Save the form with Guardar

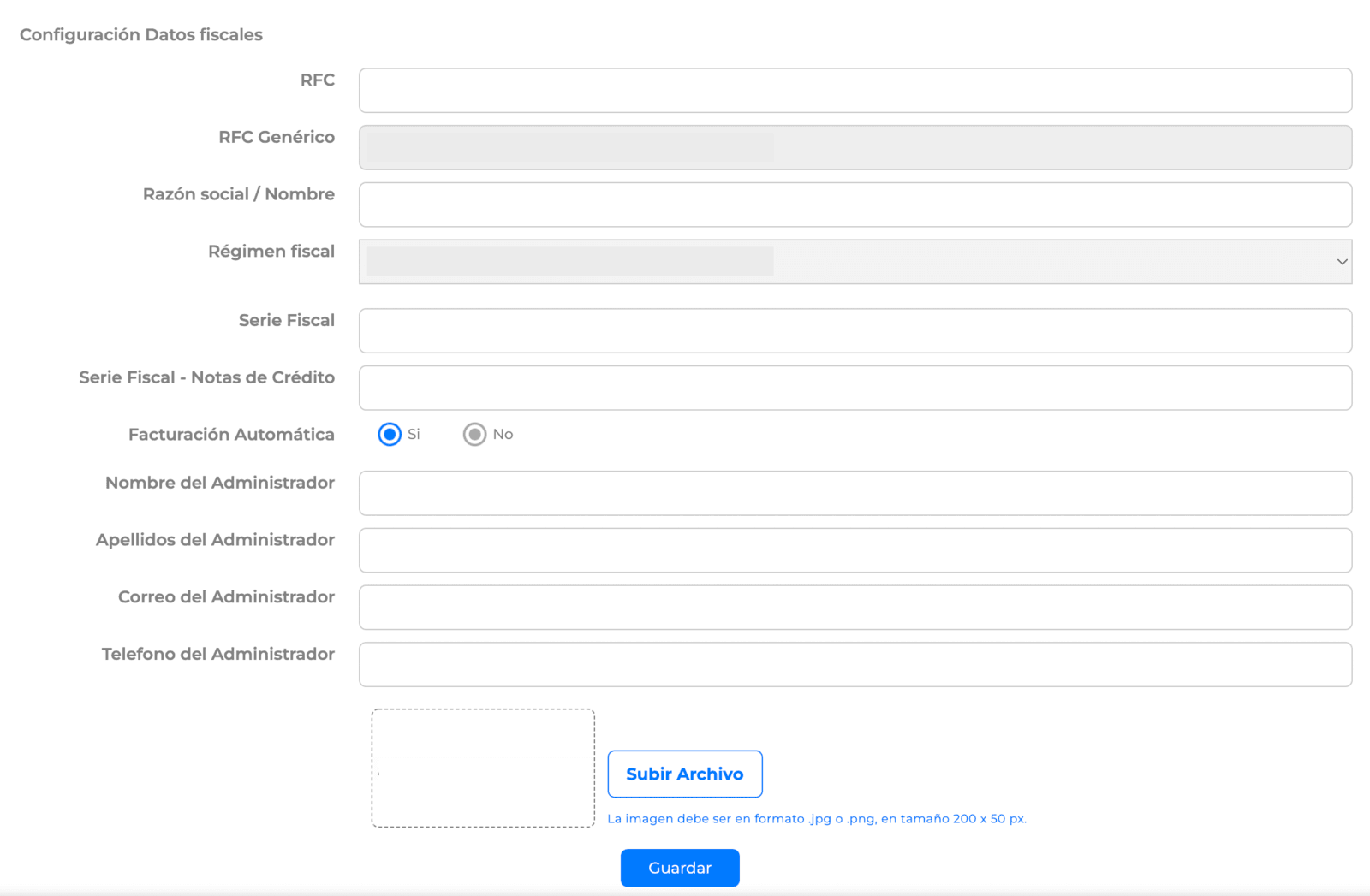(x=680, y=868)
